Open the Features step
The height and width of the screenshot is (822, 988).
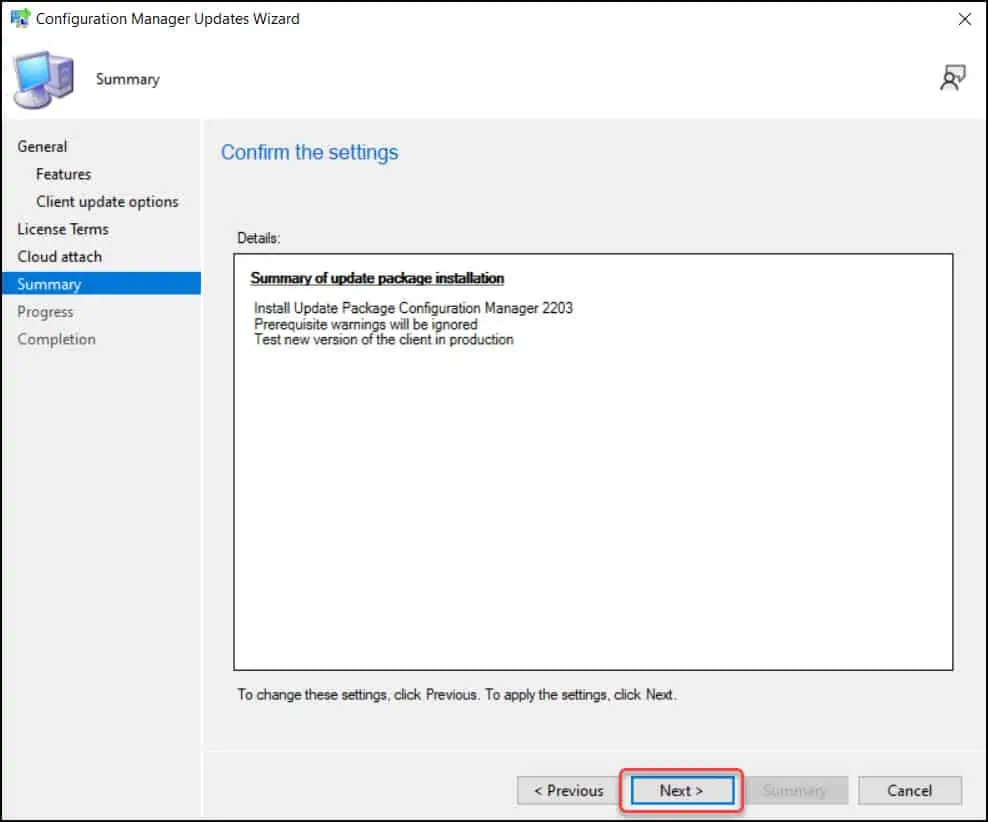pos(64,174)
